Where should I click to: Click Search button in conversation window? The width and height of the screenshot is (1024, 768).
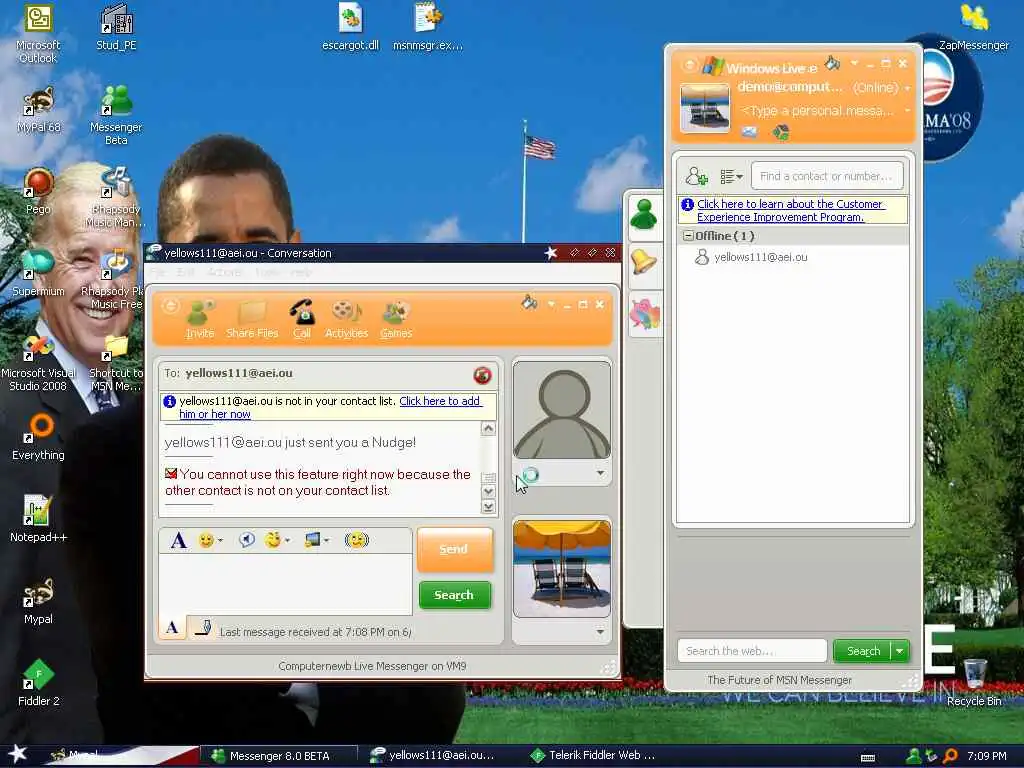coord(454,595)
